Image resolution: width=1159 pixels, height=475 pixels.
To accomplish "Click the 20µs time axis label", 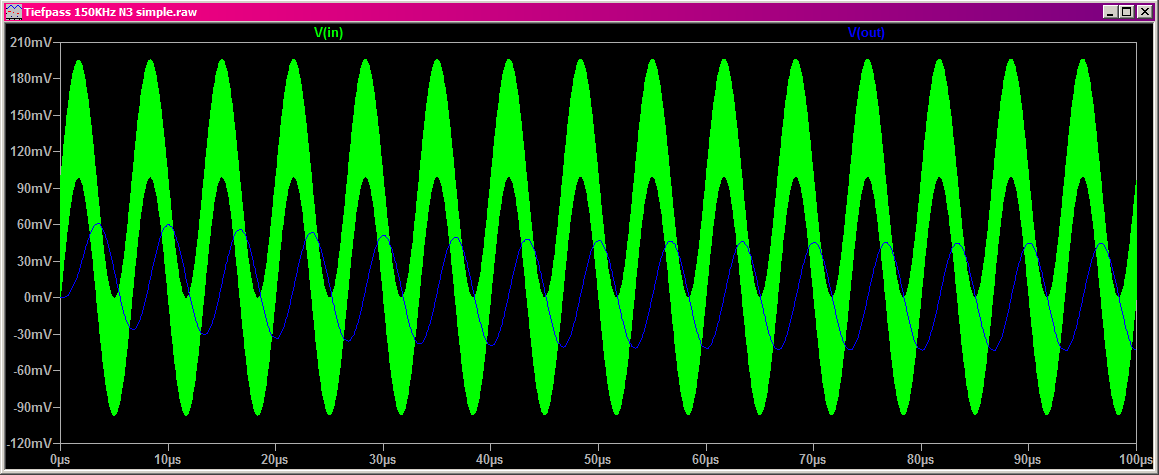I will 276,459.
